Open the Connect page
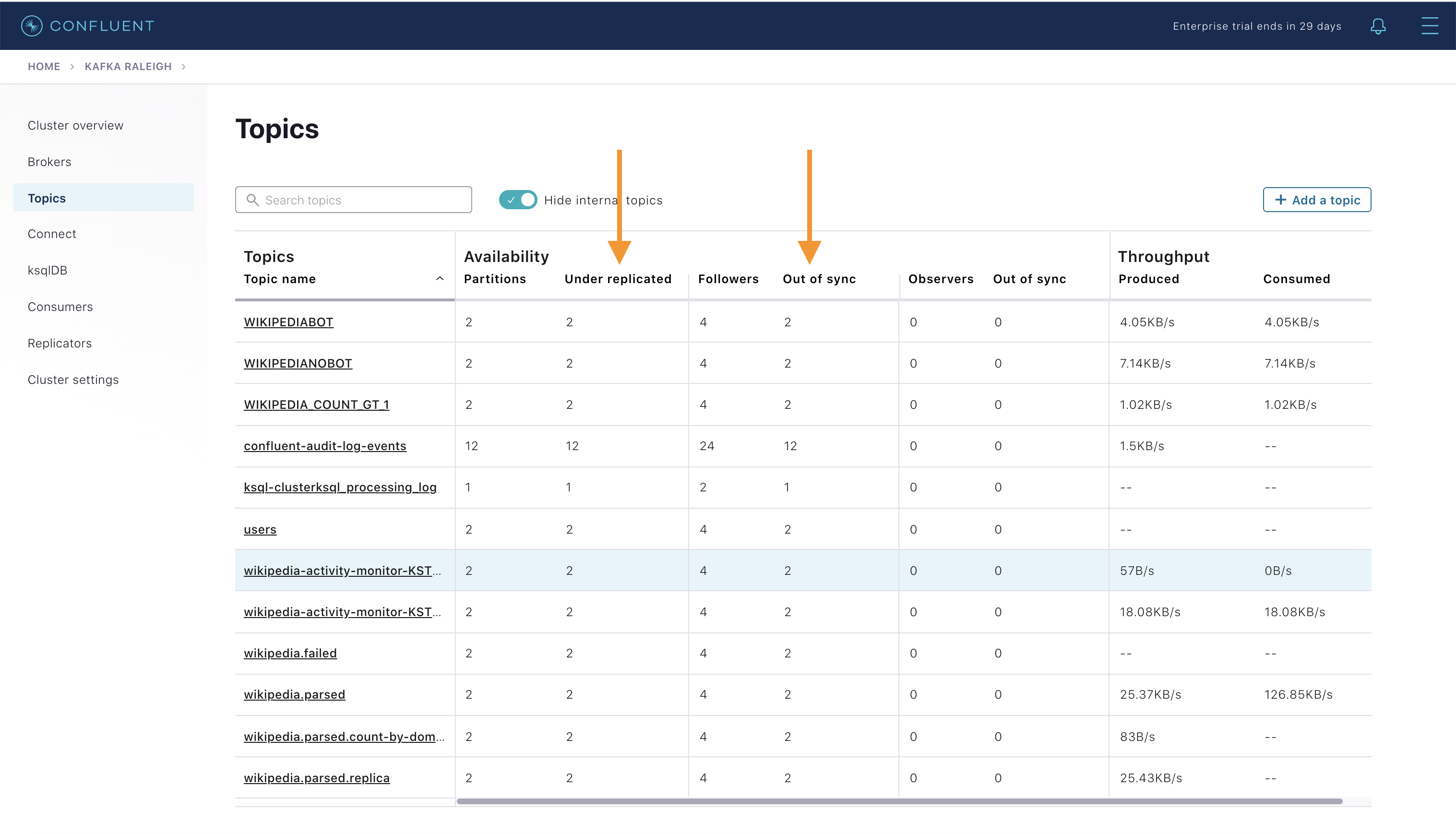Viewport: 1456px width, 834px height. point(51,234)
